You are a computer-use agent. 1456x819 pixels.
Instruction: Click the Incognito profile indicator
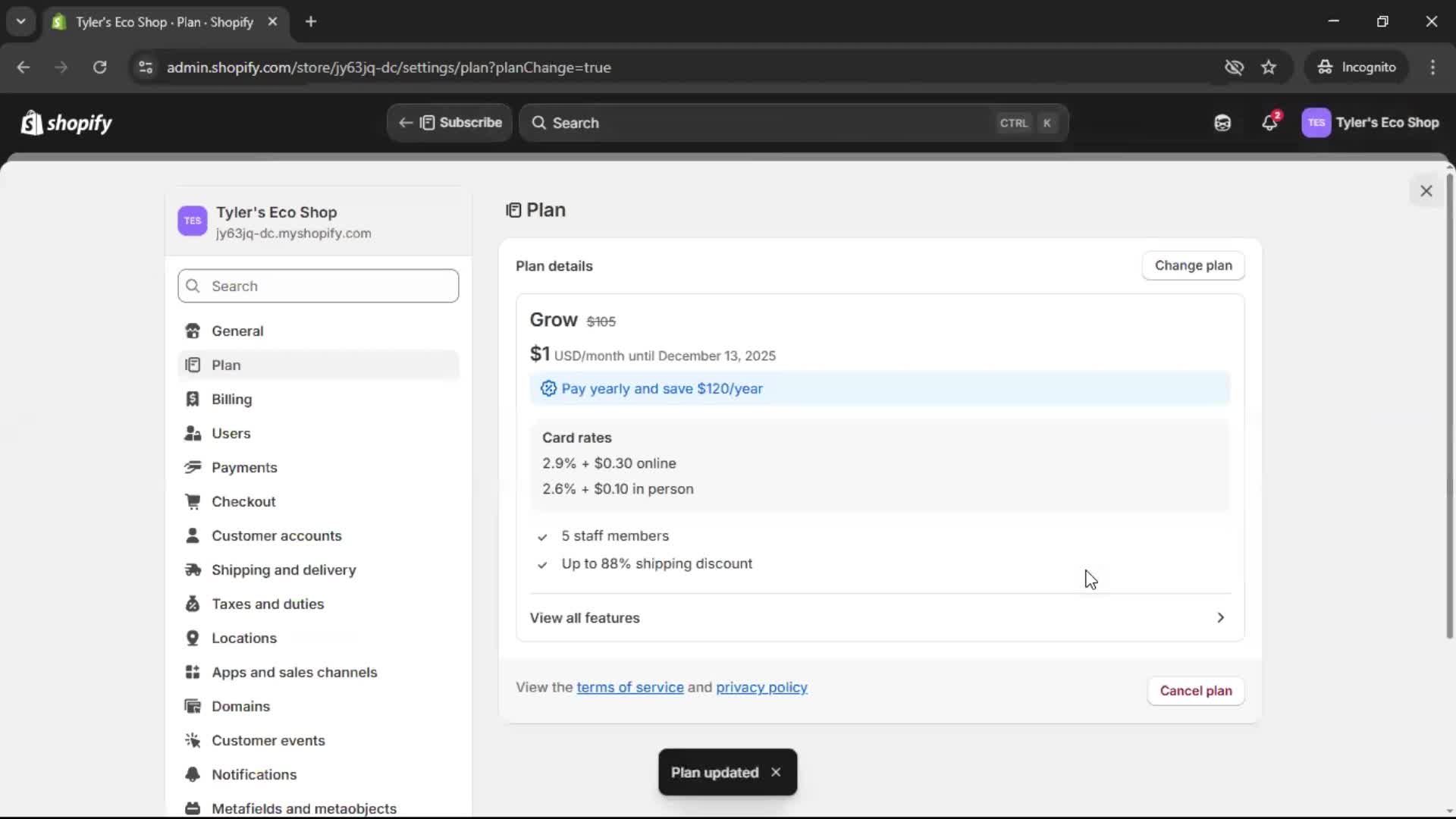tap(1356, 67)
